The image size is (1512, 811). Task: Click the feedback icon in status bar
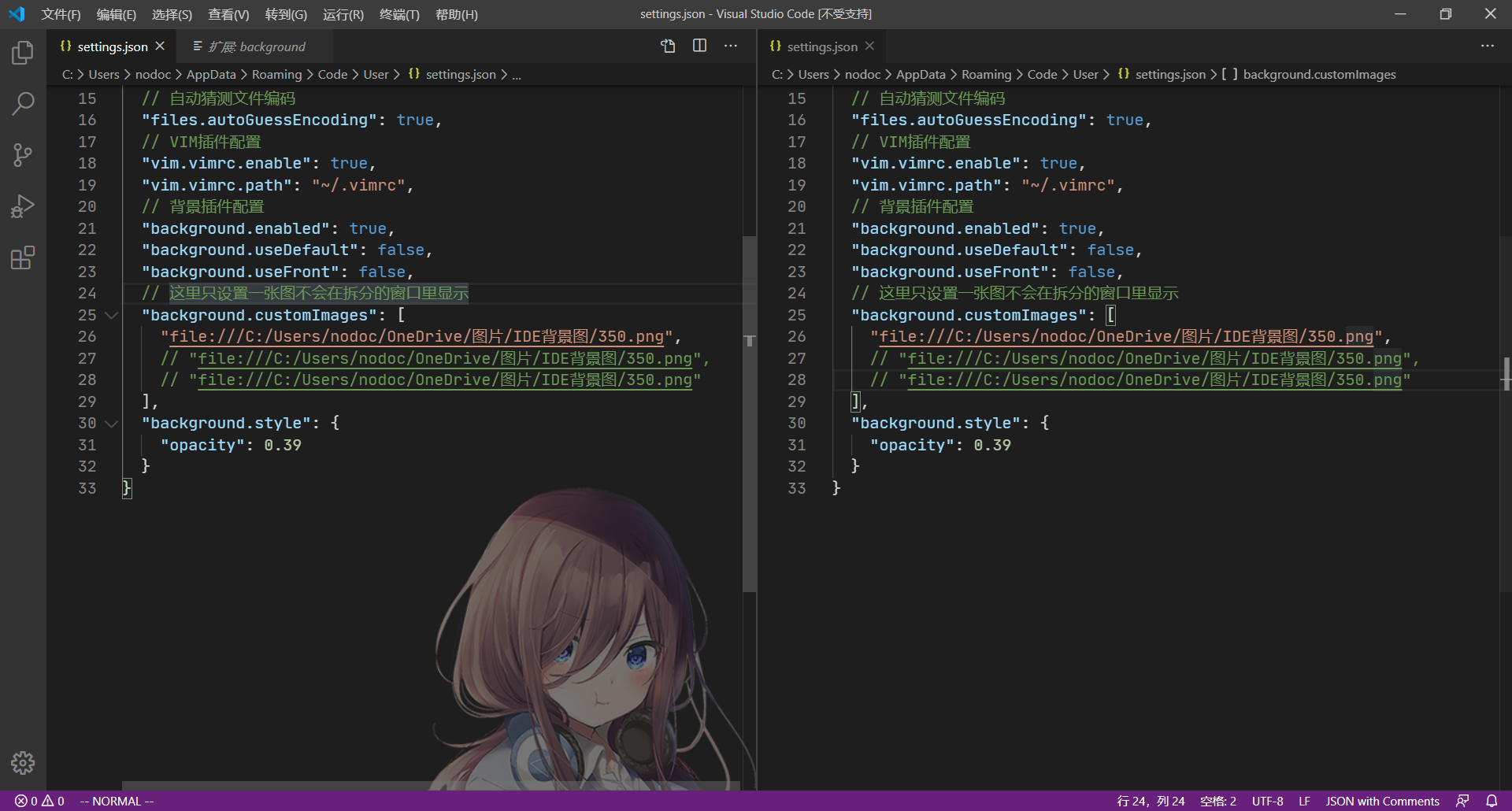point(1462,801)
